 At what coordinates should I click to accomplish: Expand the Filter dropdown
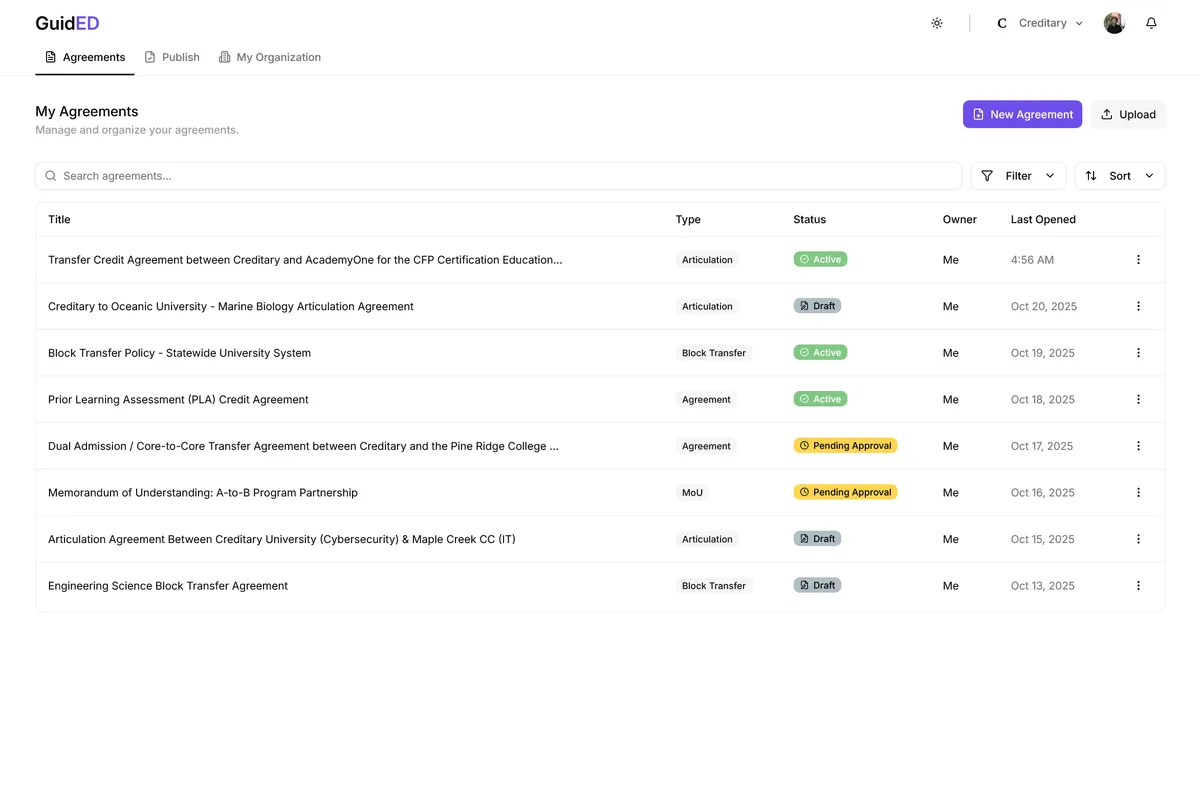1018,176
